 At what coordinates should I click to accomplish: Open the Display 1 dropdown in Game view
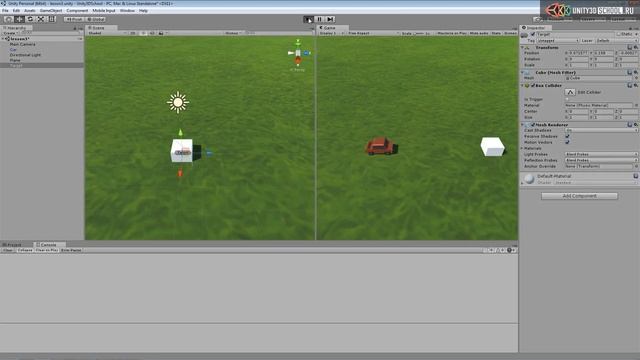coord(332,33)
